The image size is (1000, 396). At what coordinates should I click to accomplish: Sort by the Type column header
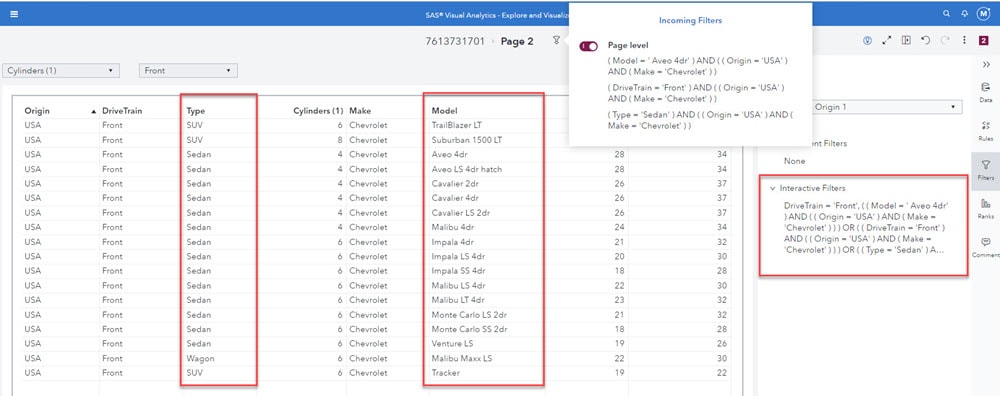coord(196,111)
